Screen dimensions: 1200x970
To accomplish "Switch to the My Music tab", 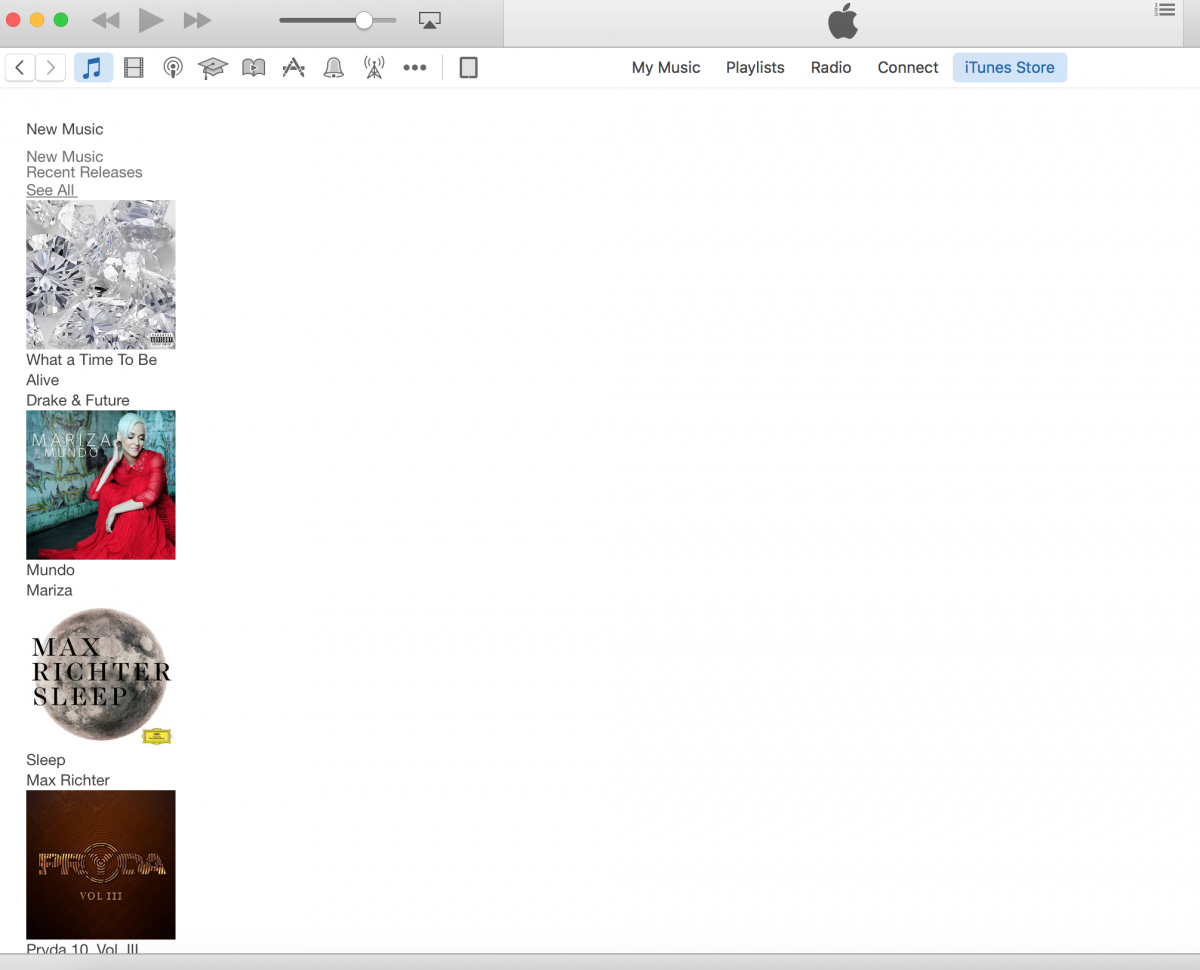I will click(x=666, y=68).
